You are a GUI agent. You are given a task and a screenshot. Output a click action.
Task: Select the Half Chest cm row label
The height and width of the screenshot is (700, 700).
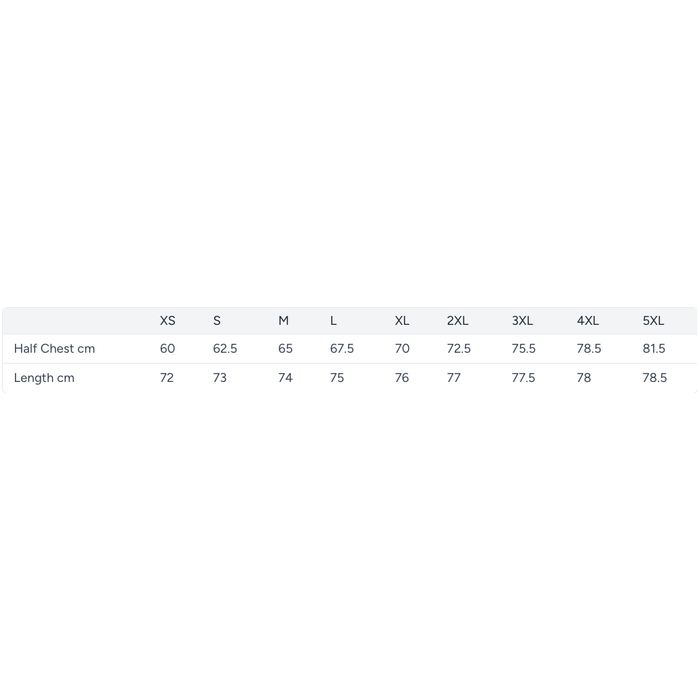[x=54, y=349]
